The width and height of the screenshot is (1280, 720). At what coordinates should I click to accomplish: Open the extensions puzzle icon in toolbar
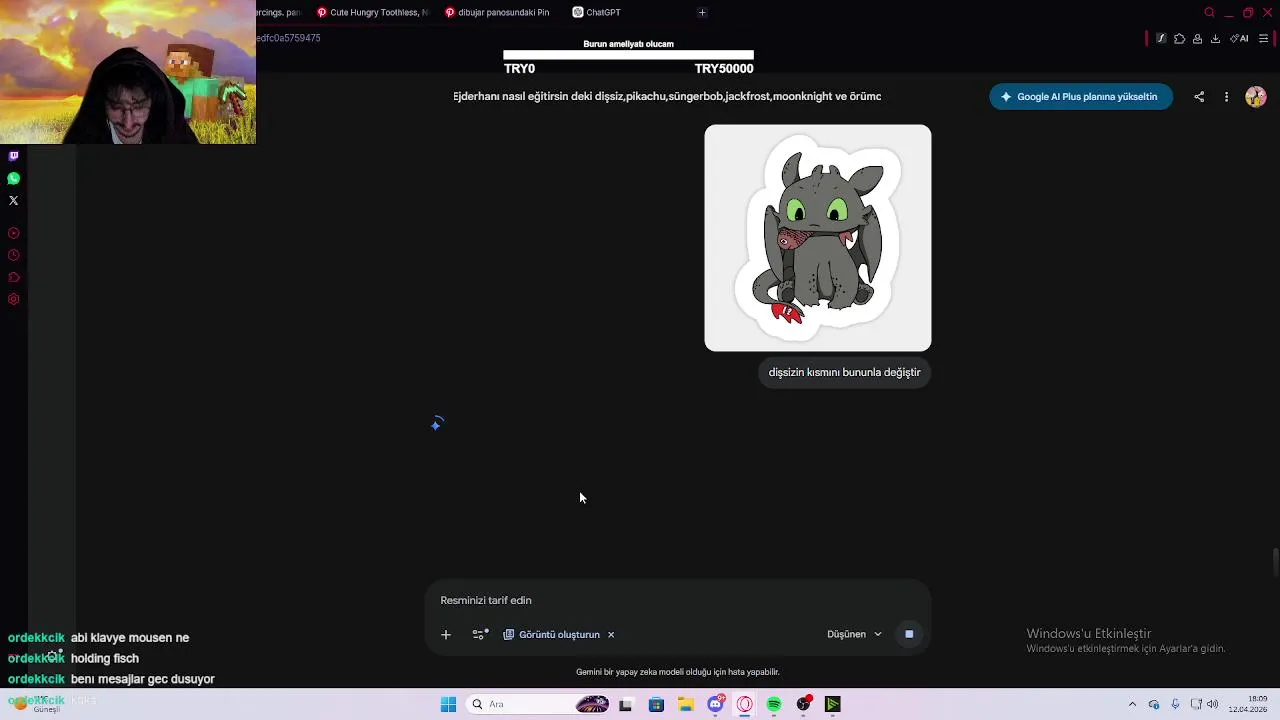pos(1179,38)
